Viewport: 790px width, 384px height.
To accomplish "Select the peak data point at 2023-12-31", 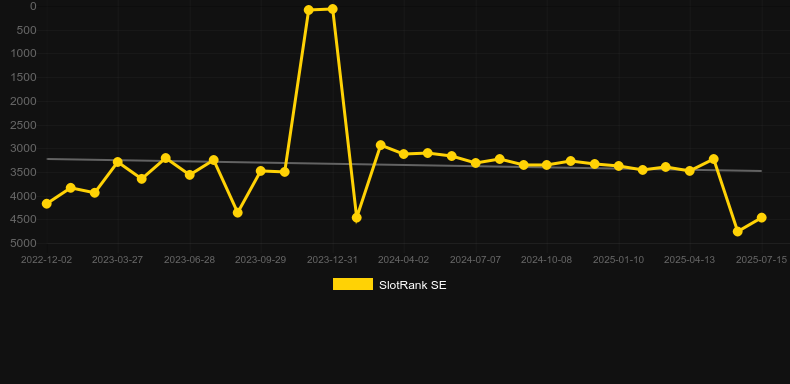I will [333, 9].
